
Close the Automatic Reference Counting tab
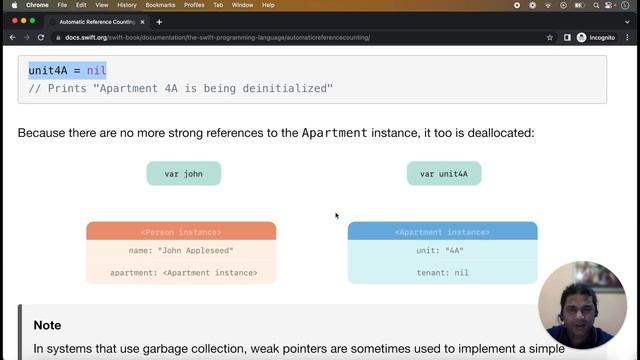(142, 22)
